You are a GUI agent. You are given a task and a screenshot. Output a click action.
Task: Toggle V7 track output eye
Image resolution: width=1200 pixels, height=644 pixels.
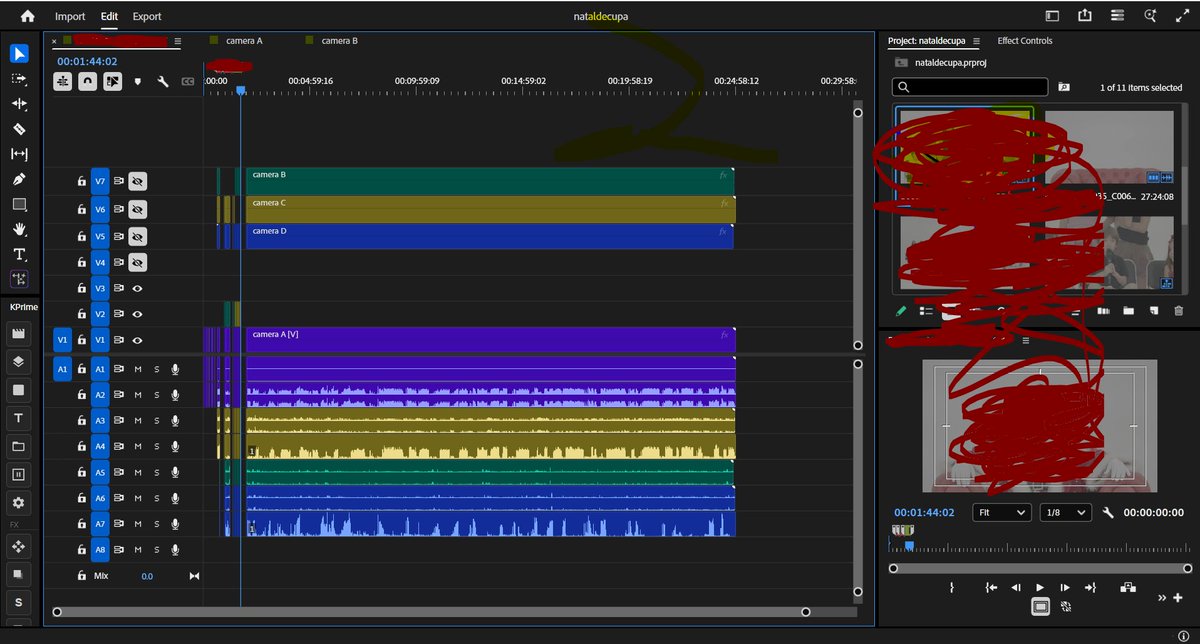pyautogui.click(x=138, y=181)
